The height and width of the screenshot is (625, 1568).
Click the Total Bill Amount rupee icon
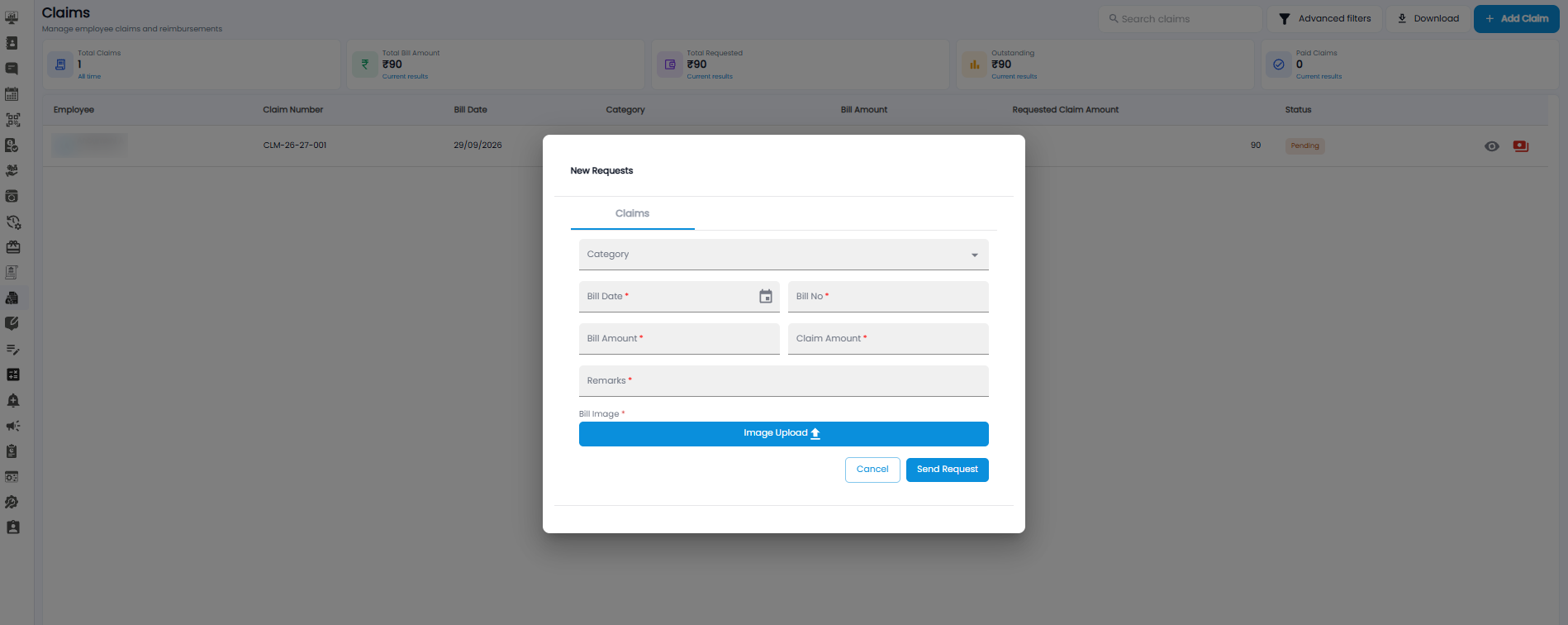(365, 64)
